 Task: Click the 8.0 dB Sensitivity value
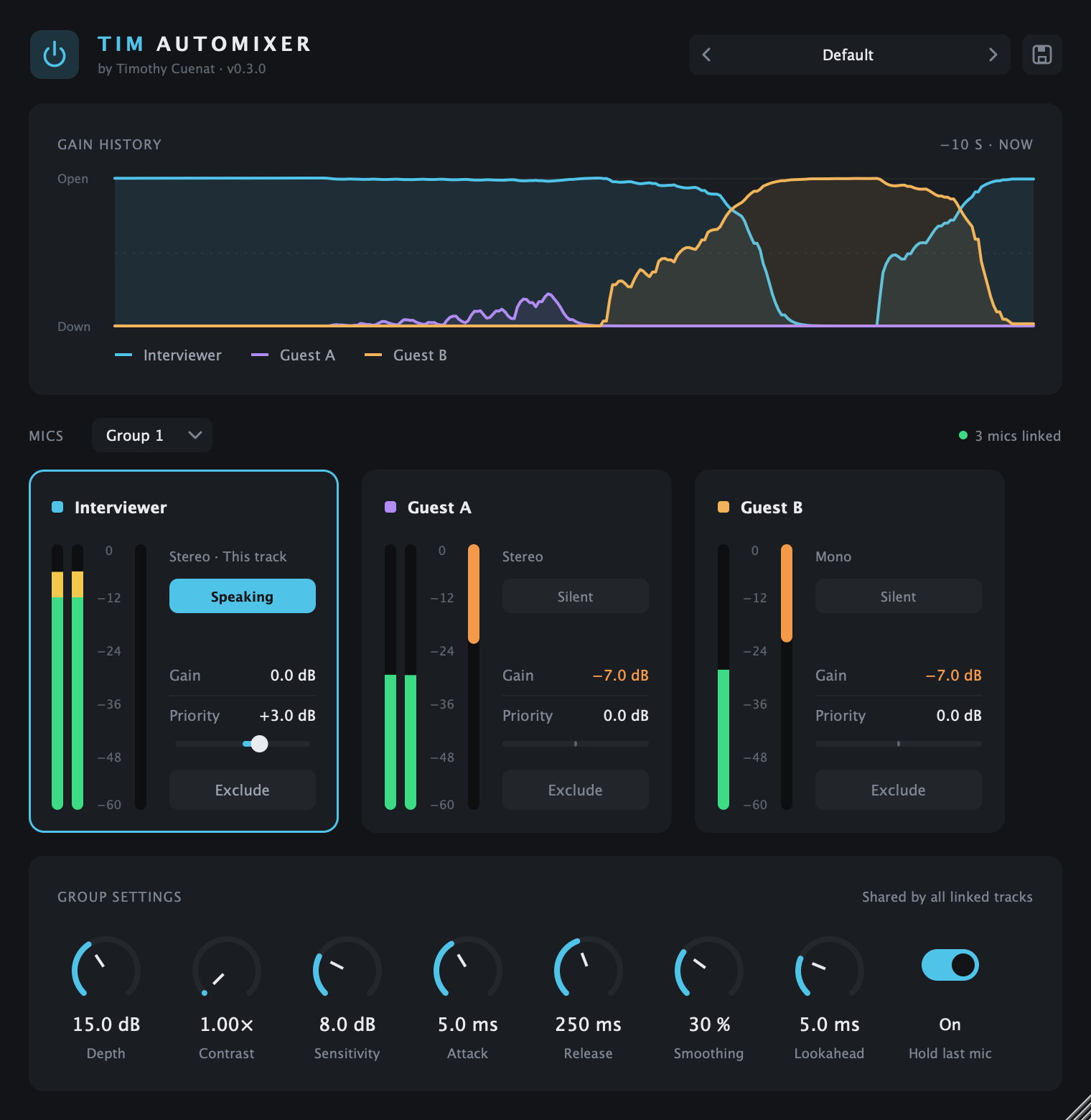(x=347, y=1025)
